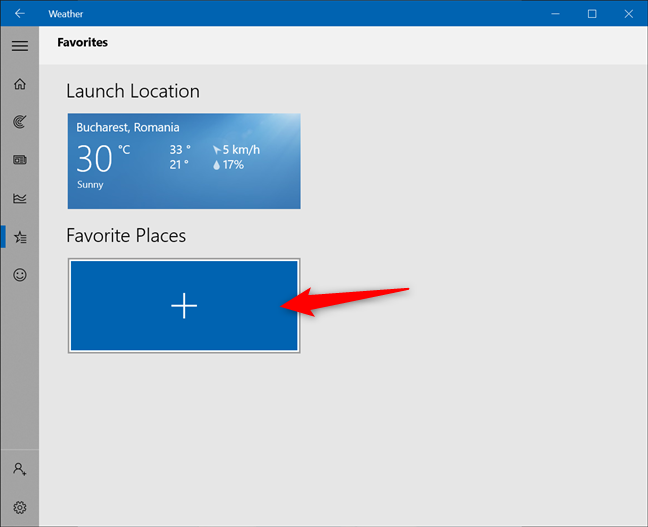Open the Maps radar view
The image size is (648, 527).
point(19,121)
